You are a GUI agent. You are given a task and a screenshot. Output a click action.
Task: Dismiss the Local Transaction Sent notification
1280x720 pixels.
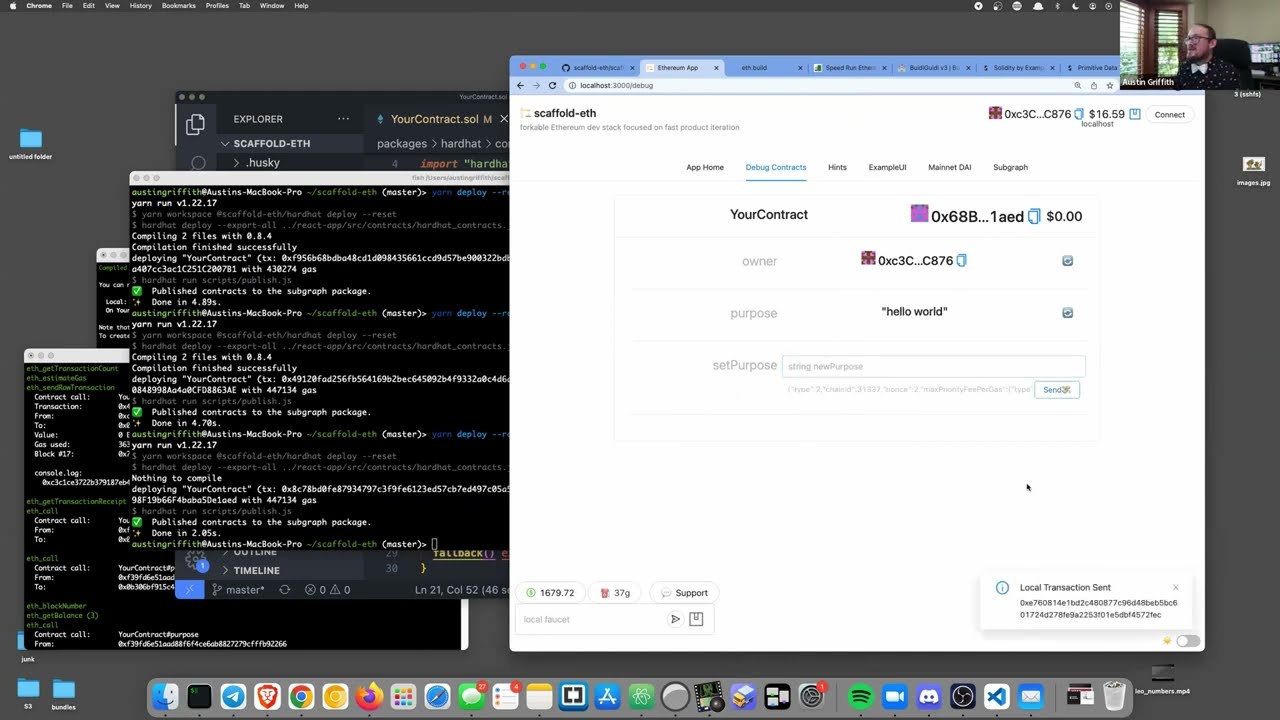[x=1175, y=587]
